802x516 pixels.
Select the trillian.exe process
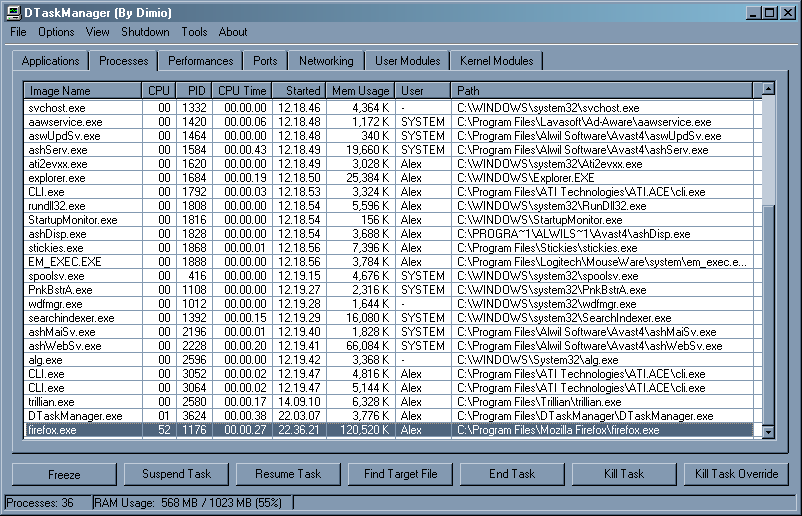click(x=389, y=401)
